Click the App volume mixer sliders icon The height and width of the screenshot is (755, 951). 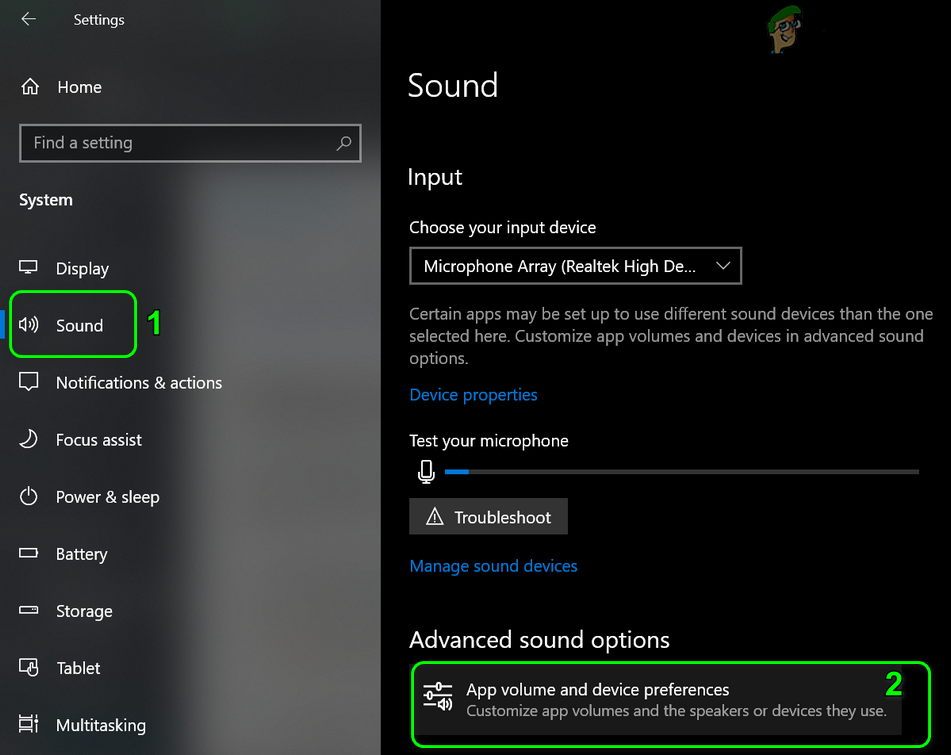tap(438, 697)
